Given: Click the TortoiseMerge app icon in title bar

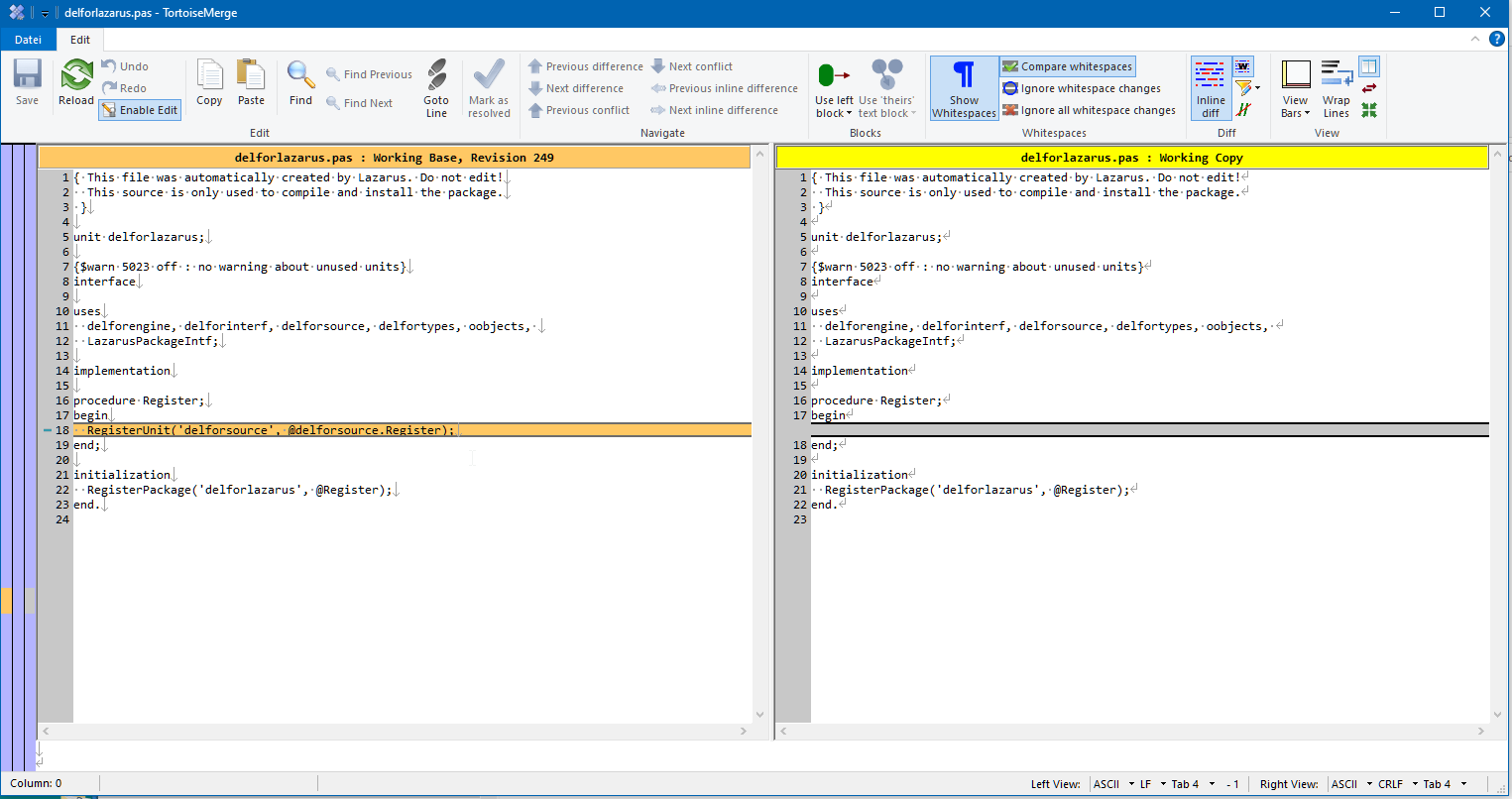Looking at the screenshot, I should click(x=16, y=13).
